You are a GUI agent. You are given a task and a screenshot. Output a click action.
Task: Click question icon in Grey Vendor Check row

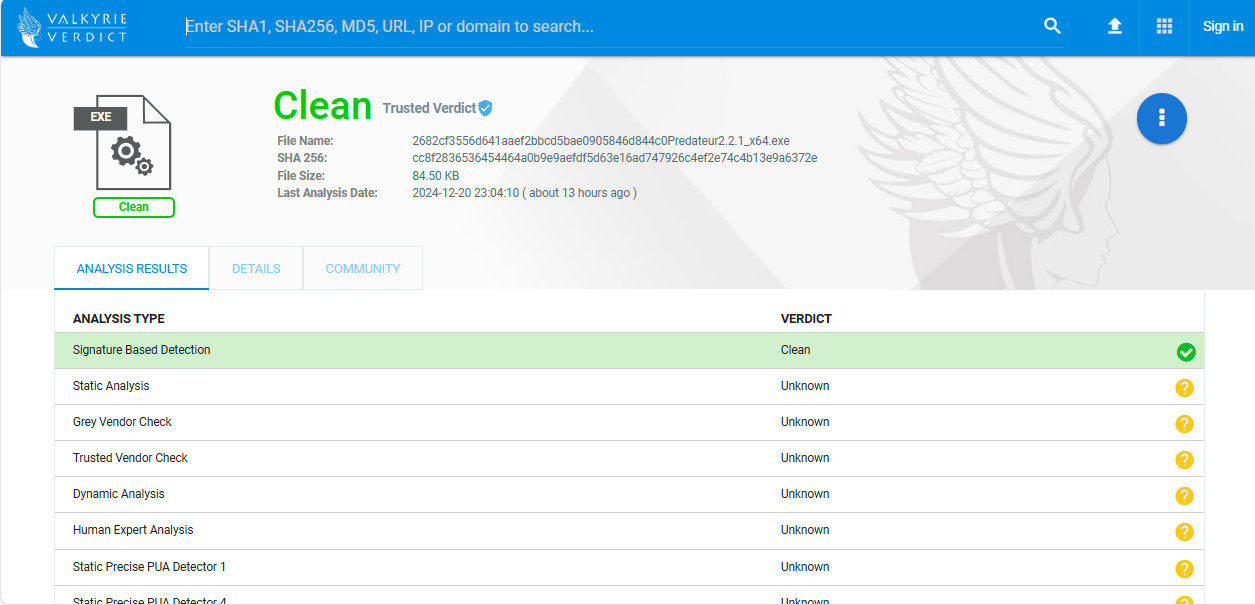1185,424
